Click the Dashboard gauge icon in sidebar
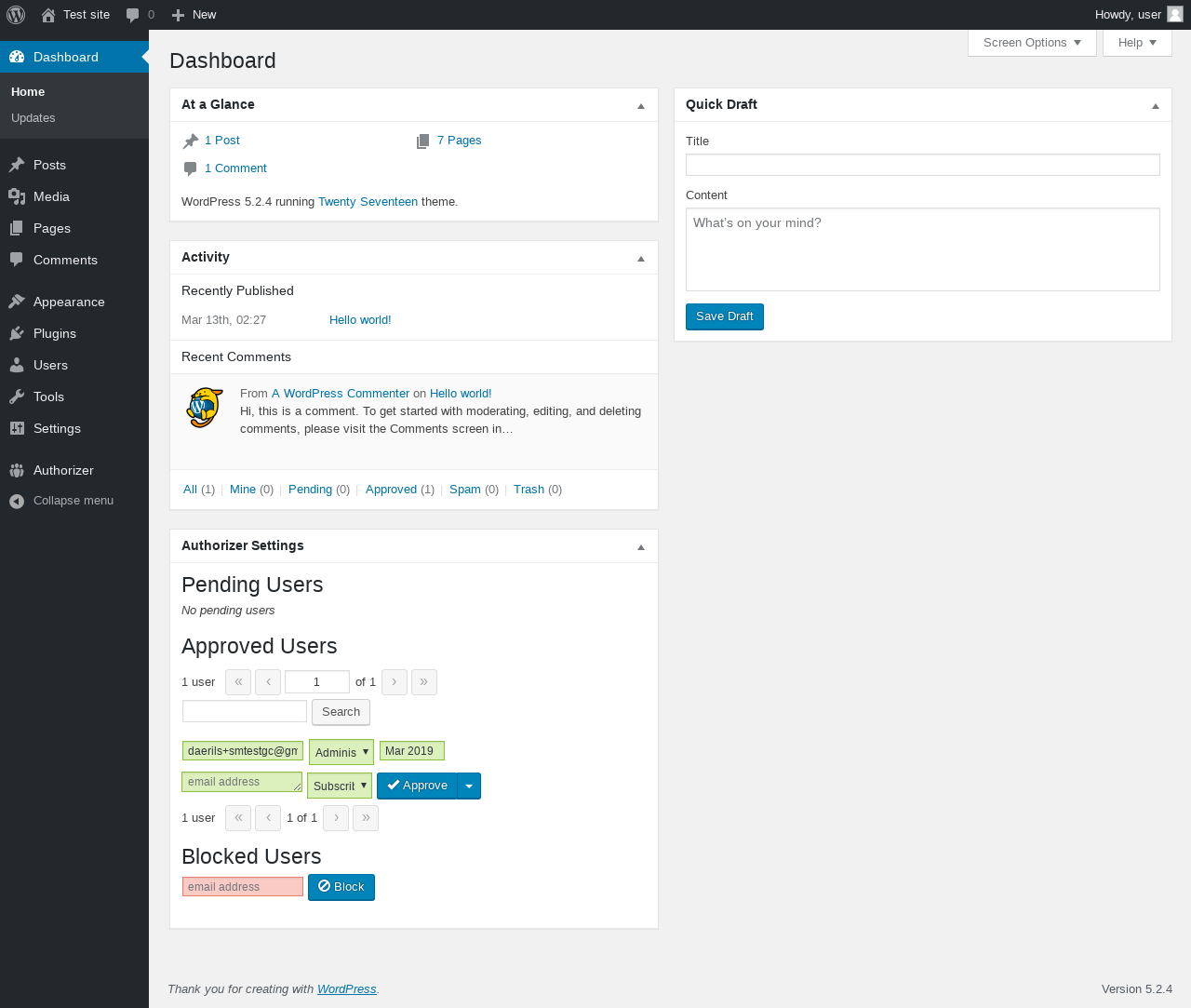The image size is (1191, 1008). [17, 57]
